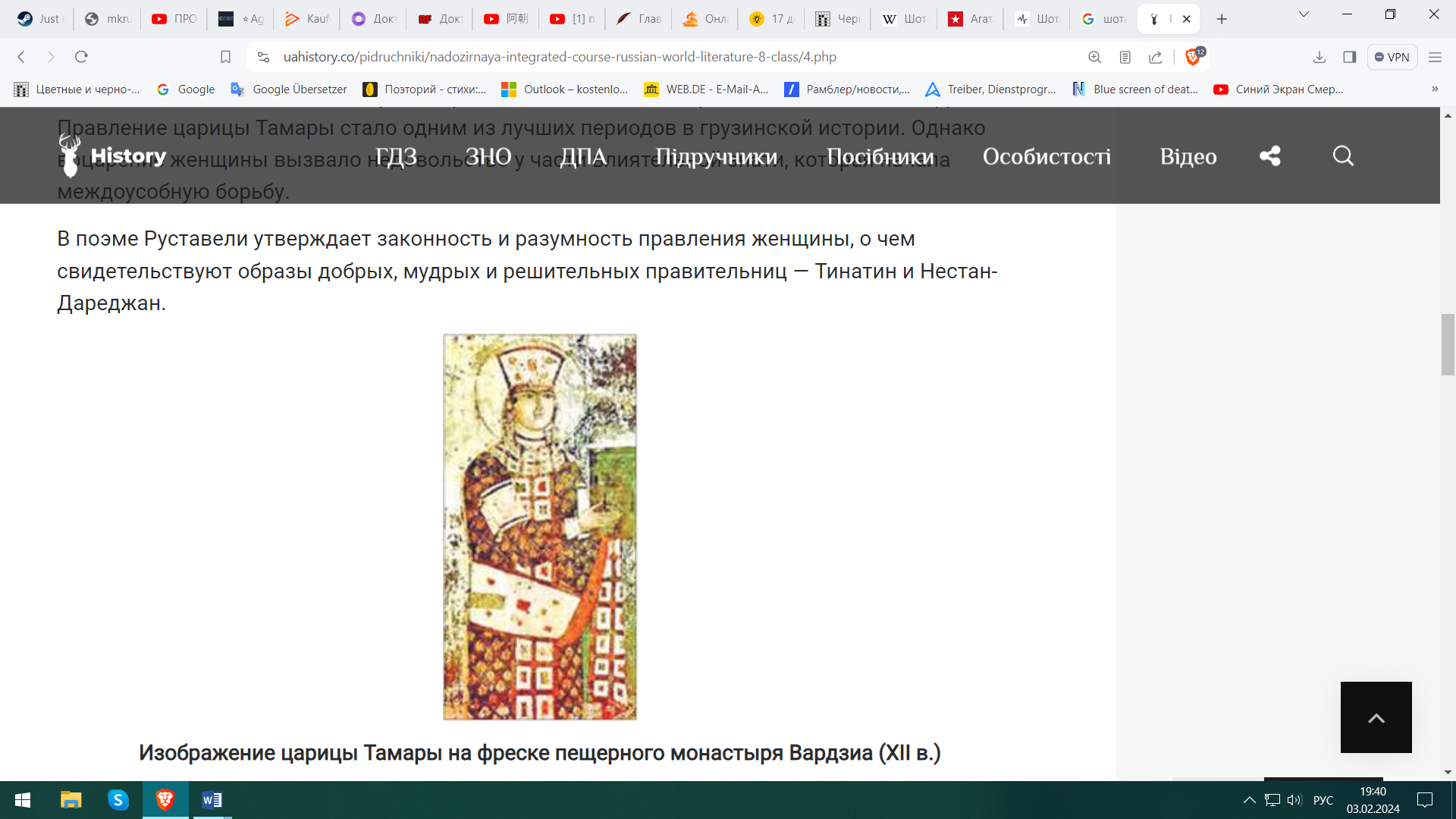Reload the page with refresh icon
Image resolution: width=1456 pixels, height=819 pixels.
[81, 57]
